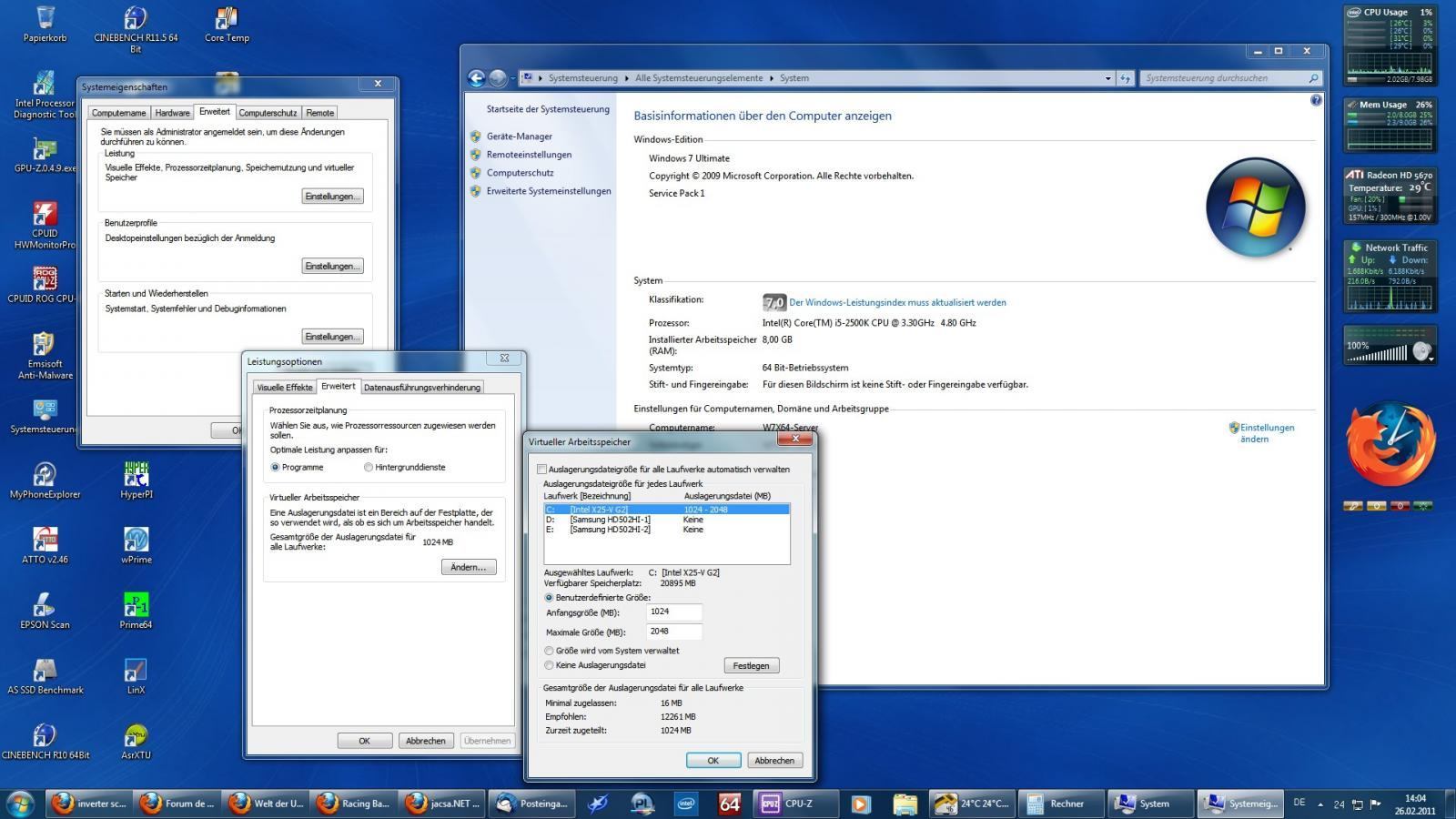Open ATTO v2.46 desktop icon

45,544
